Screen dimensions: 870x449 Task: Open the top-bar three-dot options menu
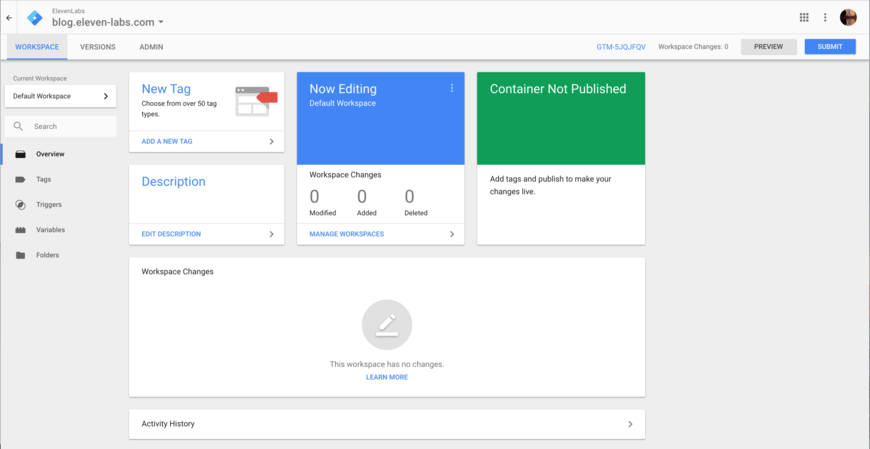[825, 17]
